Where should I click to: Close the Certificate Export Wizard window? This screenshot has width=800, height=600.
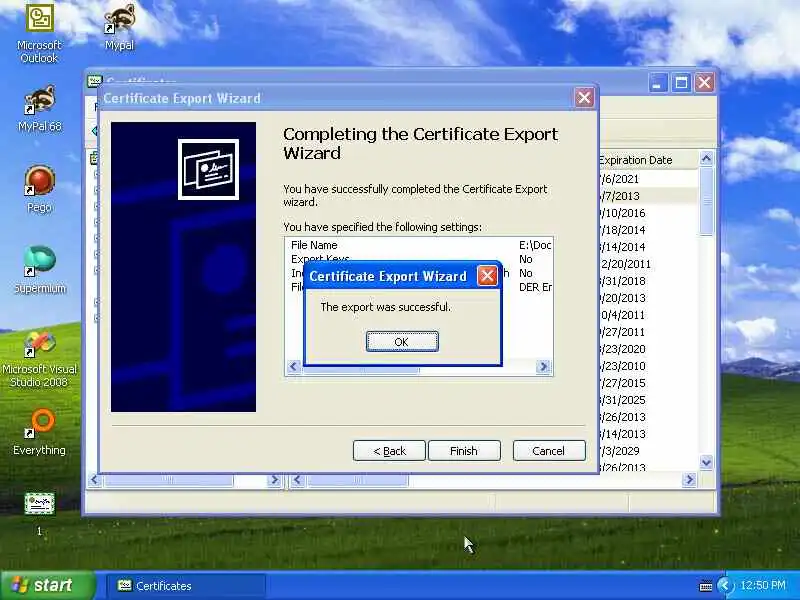[x=584, y=97]
